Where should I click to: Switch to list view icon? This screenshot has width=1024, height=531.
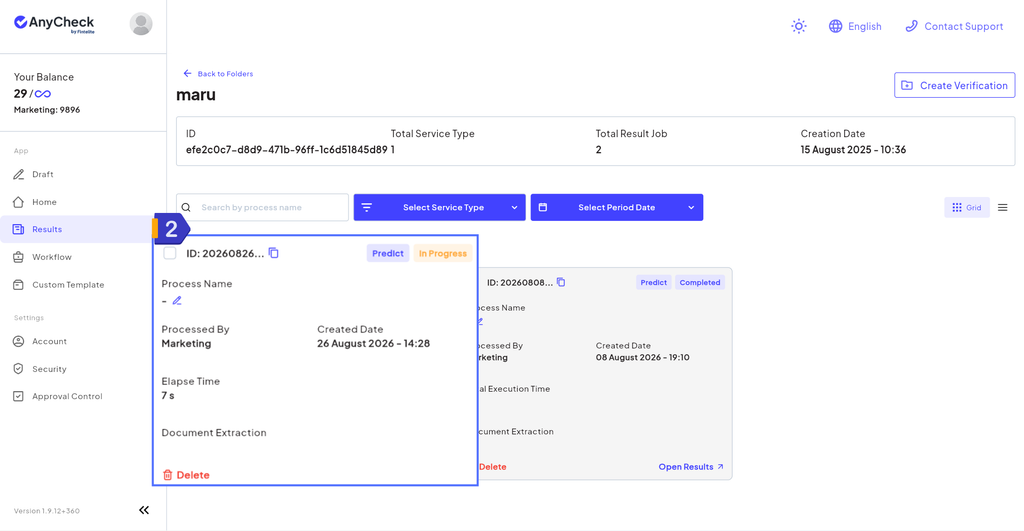click(1002, 208)
